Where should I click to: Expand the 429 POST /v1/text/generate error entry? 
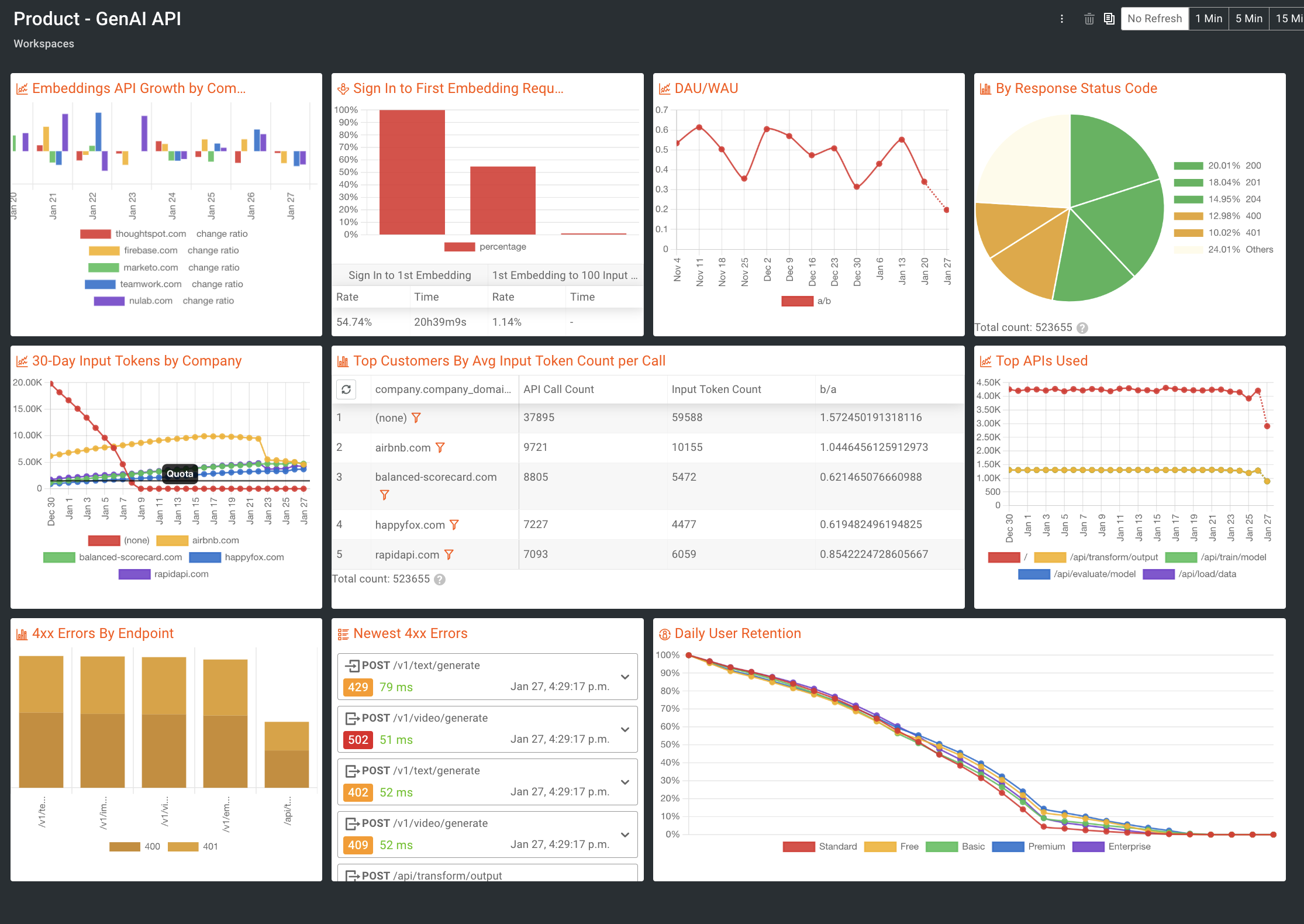(626, 676)
